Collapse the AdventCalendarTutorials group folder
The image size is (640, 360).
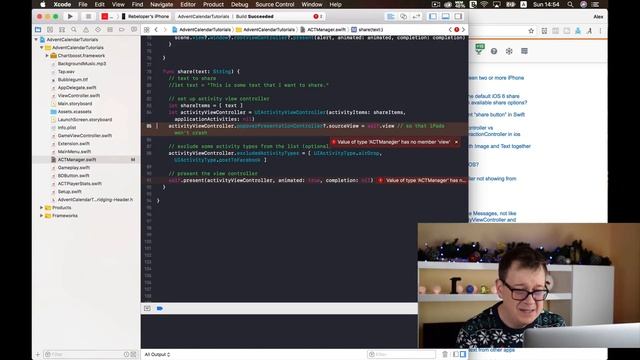click(x=42, y=47)
